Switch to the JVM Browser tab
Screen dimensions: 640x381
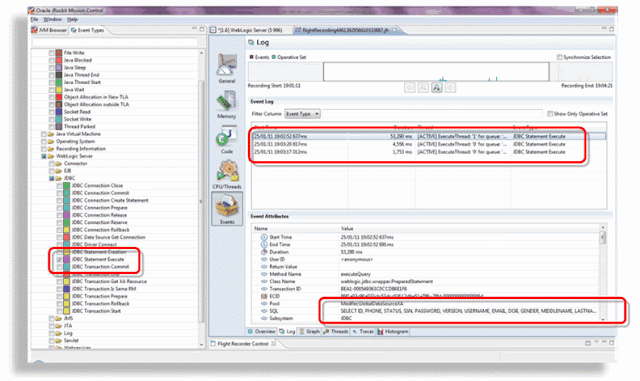coord(49,30)
